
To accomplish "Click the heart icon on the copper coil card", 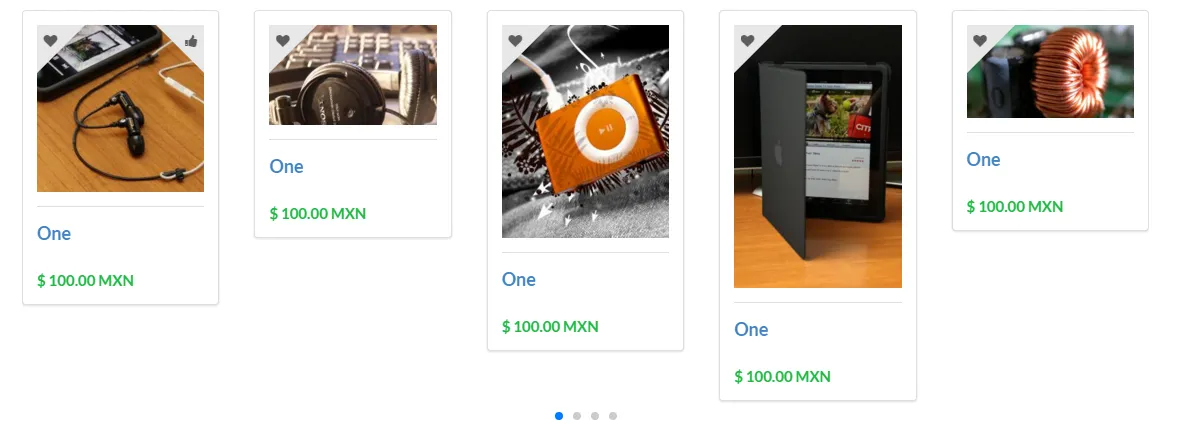I will (980, 41).
